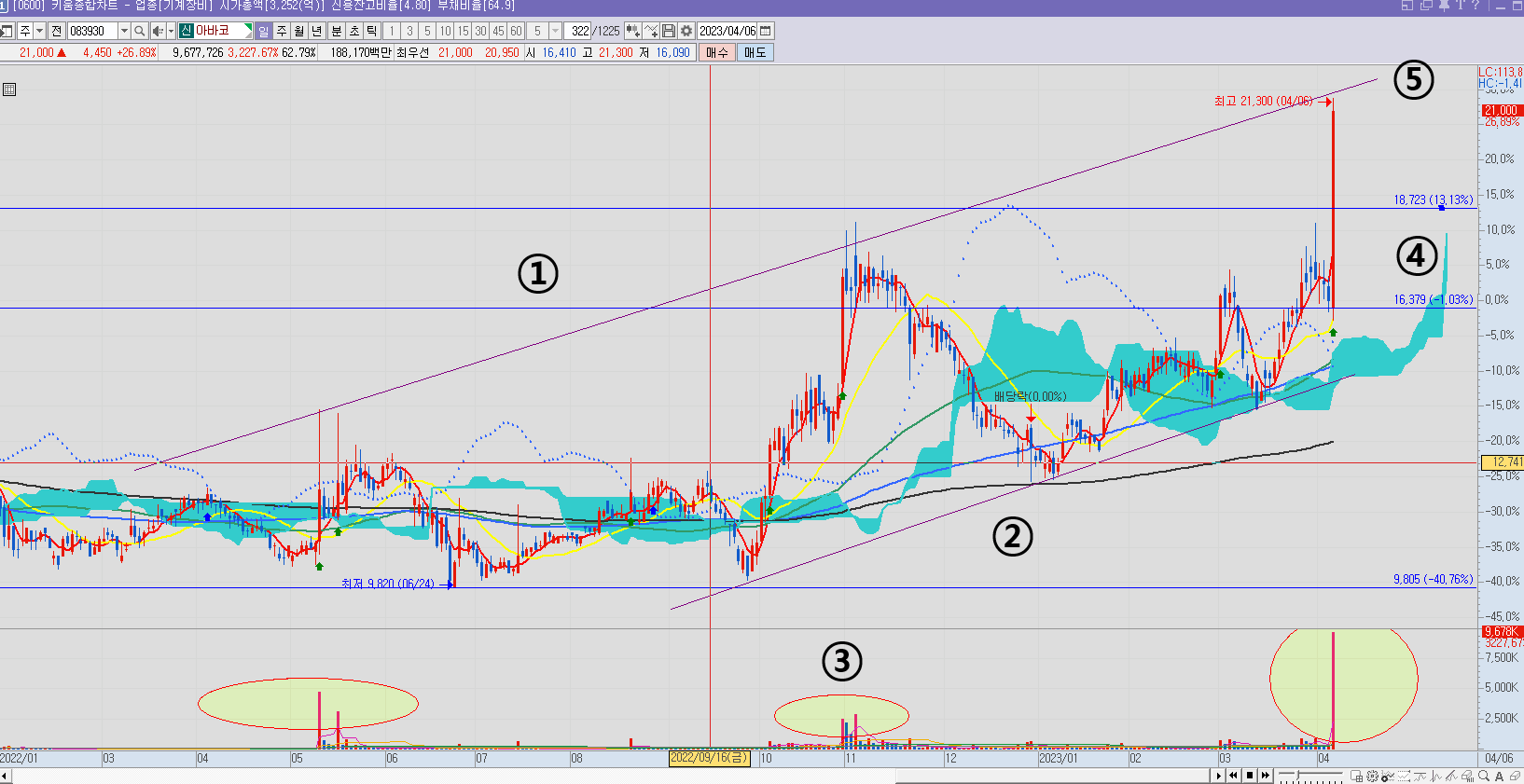Click the eraser icon at bottom-right
1524x784 pixels.
click(x=1515, y=776)
